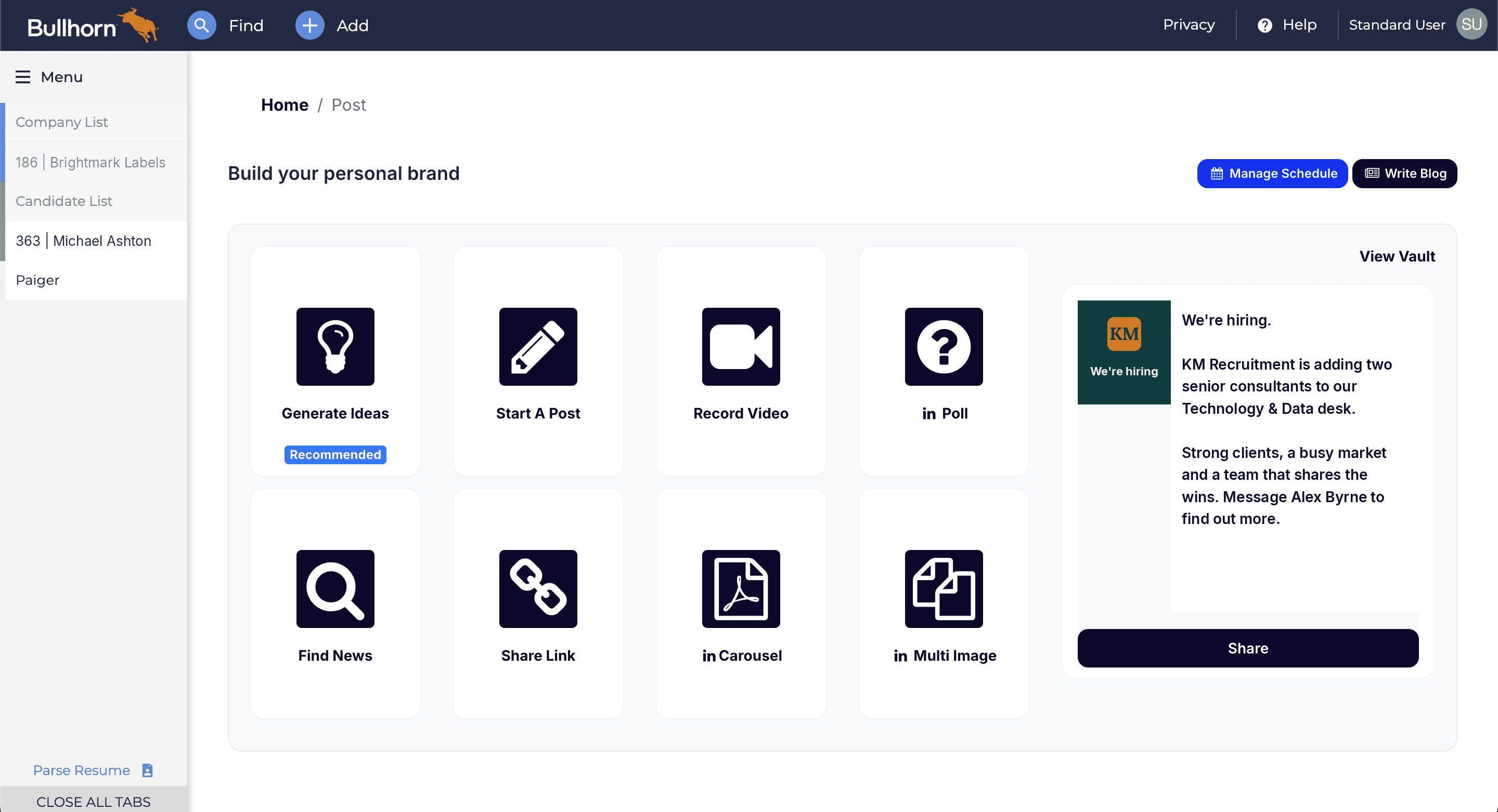The image size is (1498, 812).
Task: Toggle the hamburger Menu icon
Action: [x=23, y=77]
